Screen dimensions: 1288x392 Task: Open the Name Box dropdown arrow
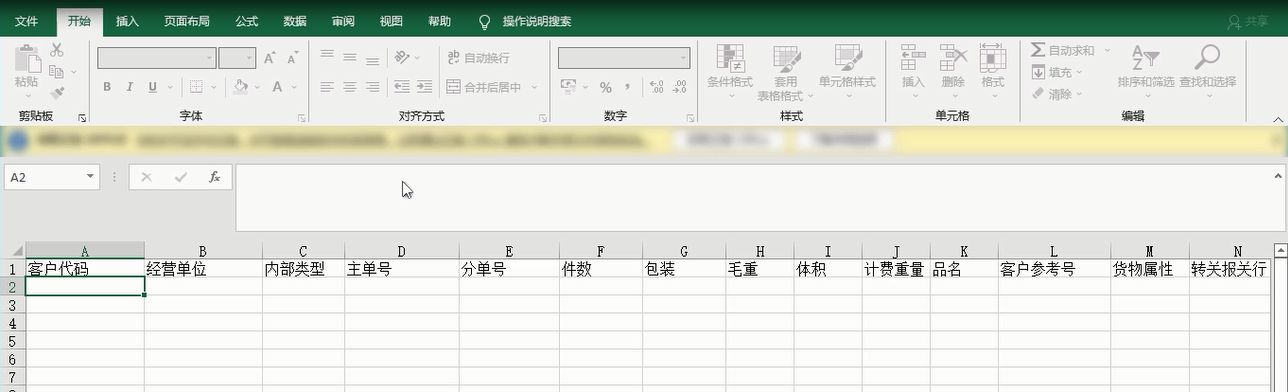tap(91, 177)
